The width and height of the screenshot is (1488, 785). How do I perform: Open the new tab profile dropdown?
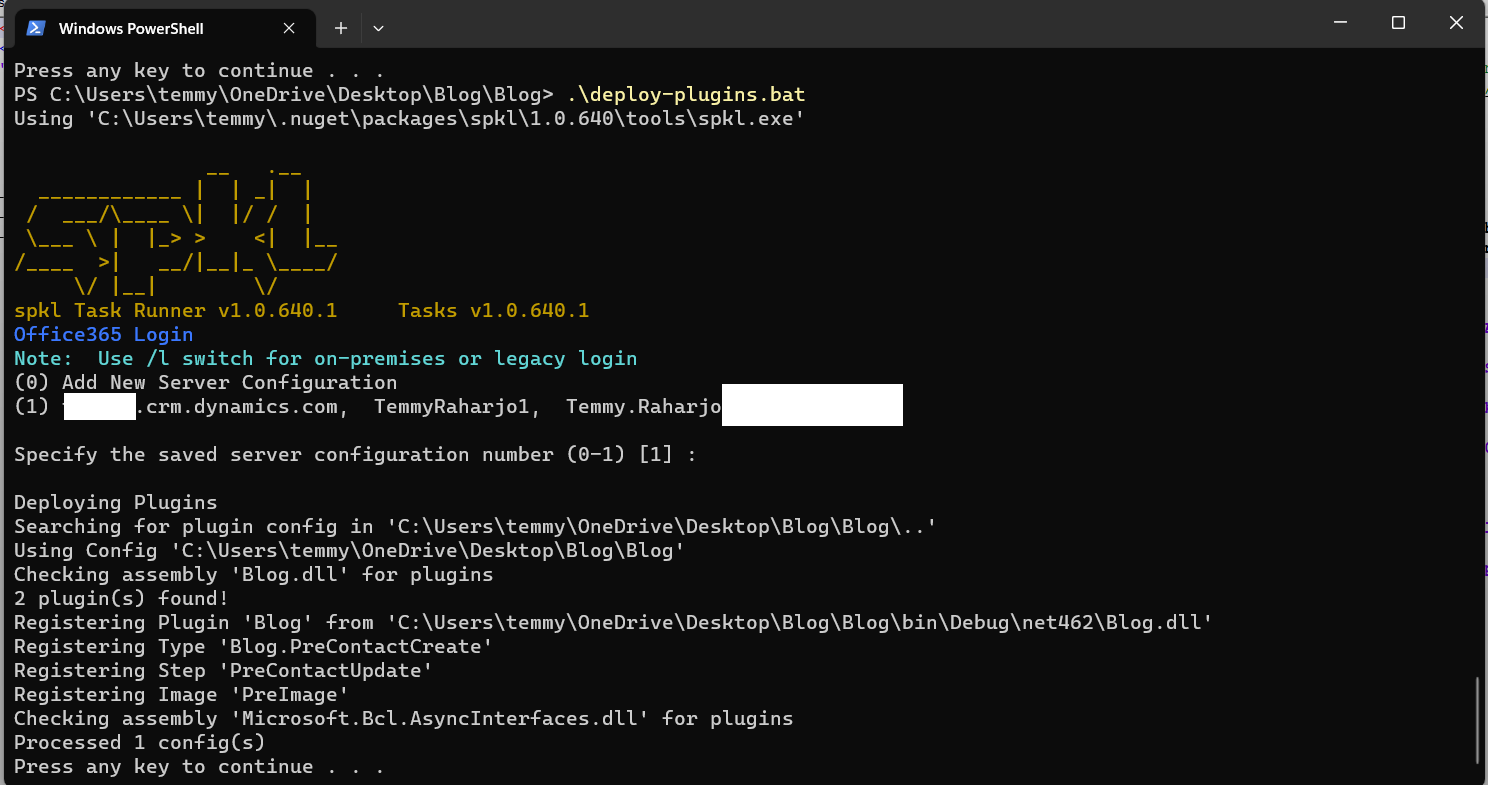[x=378, y=28]
